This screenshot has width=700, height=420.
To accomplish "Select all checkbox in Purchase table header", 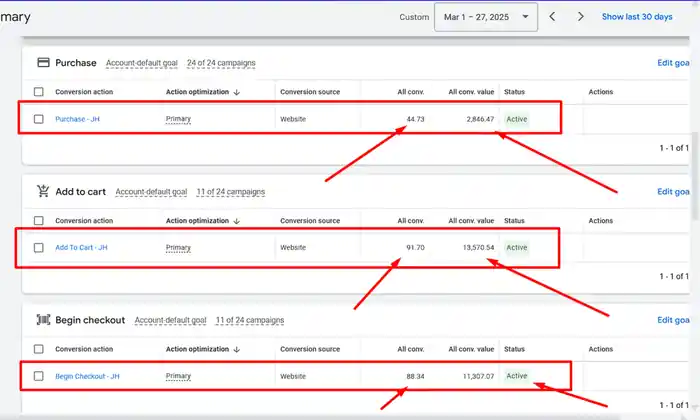I will 39,92.
